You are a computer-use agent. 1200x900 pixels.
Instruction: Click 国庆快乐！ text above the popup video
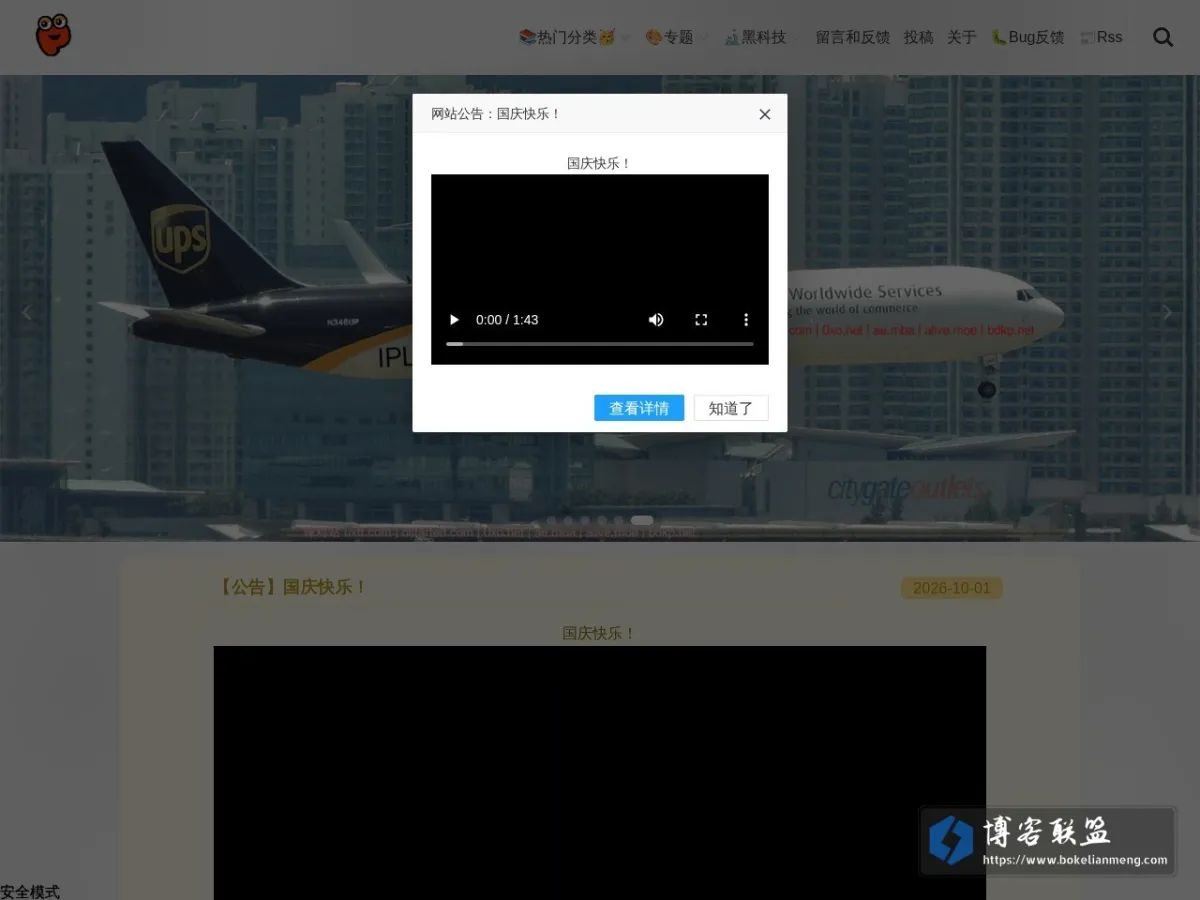(600, 163)
